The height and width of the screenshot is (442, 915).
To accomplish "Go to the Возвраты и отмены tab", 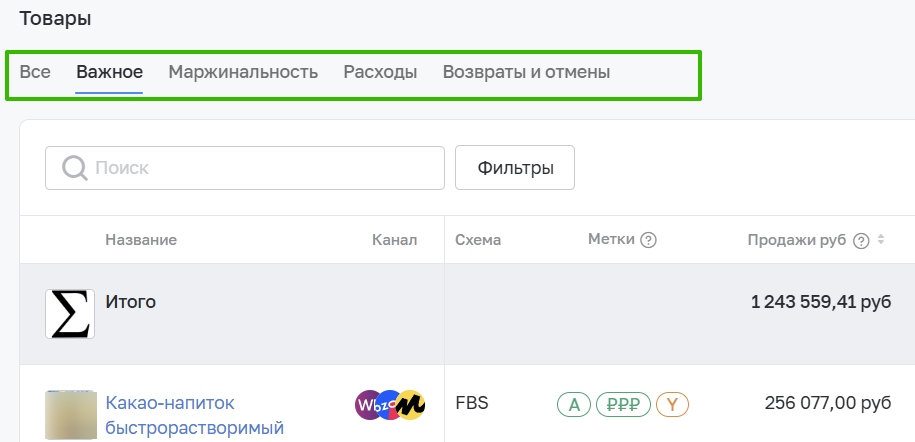I will [x=526, y=72].
